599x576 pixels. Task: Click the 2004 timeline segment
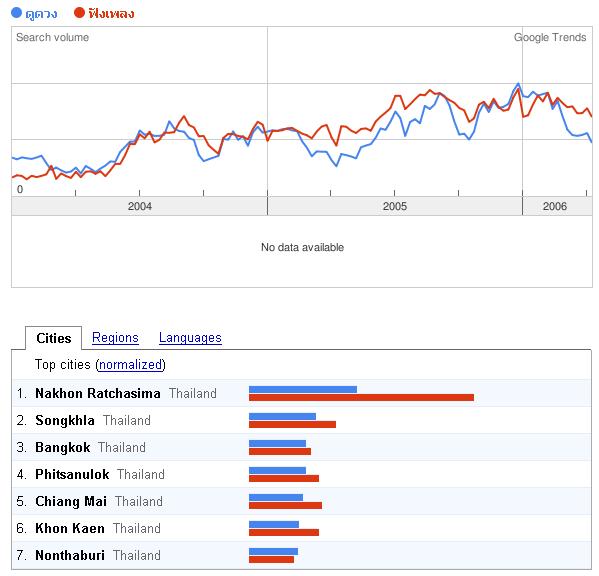point(139,206)
